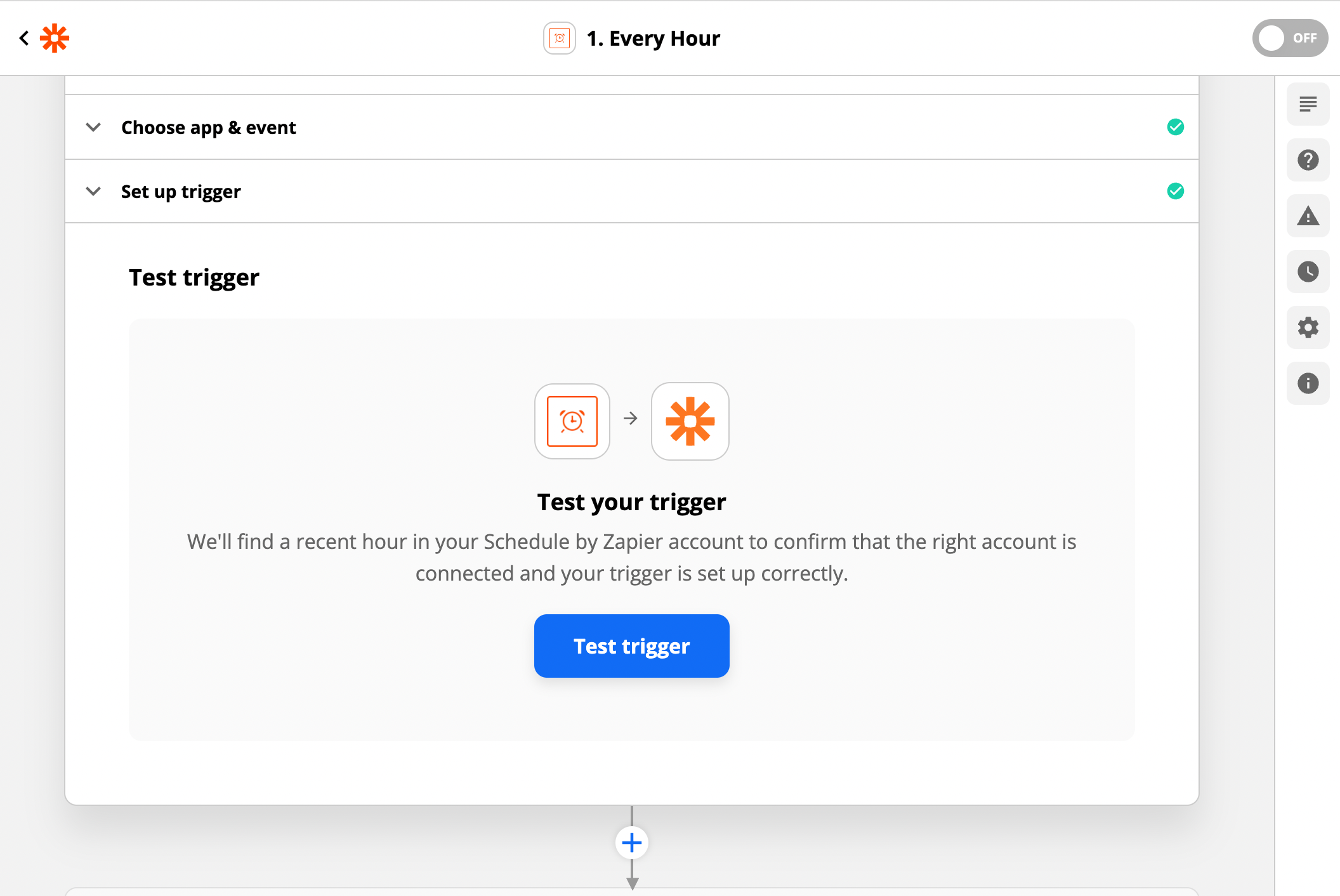This screenshot has width=1340, height=896.
Task: Open Zap settings with the gear icon
Action: (x=1308, y=327)
